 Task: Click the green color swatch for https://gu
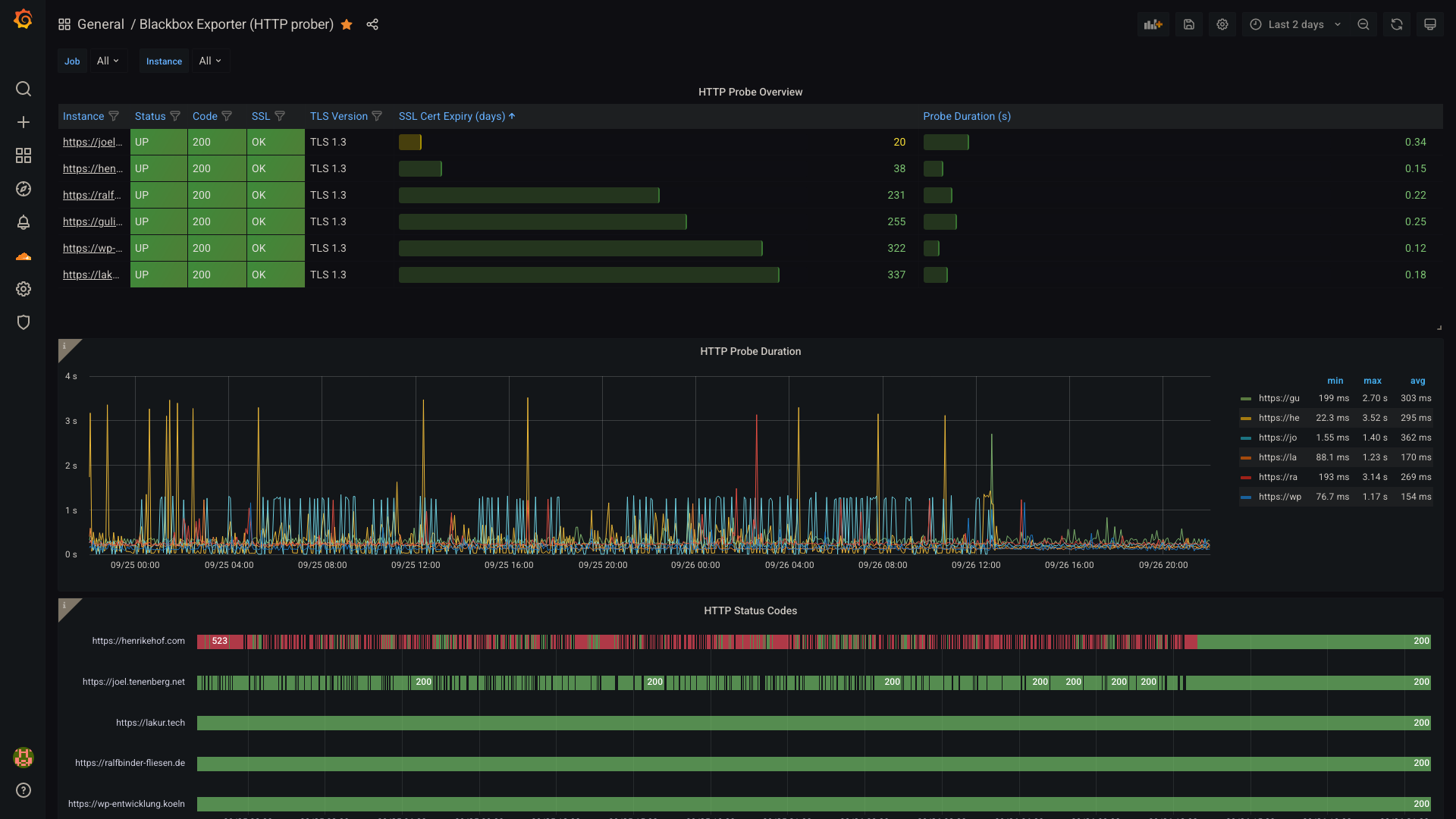point(1247,398)
